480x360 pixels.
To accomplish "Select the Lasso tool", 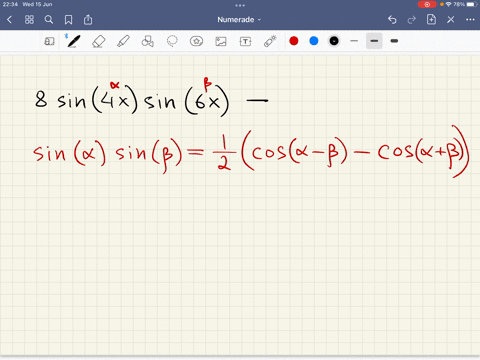I will pyautogui.click(x=172, y=41).
